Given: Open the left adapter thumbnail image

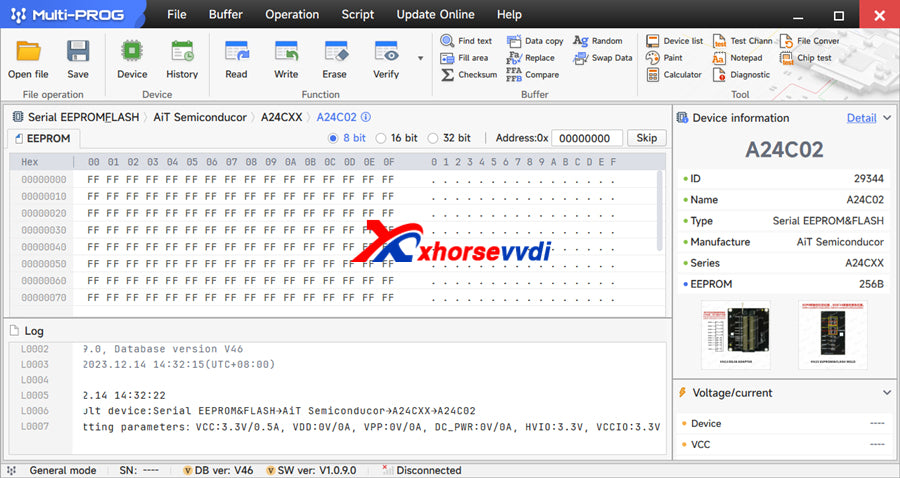Looking at the screenshot, I should 736,335.
